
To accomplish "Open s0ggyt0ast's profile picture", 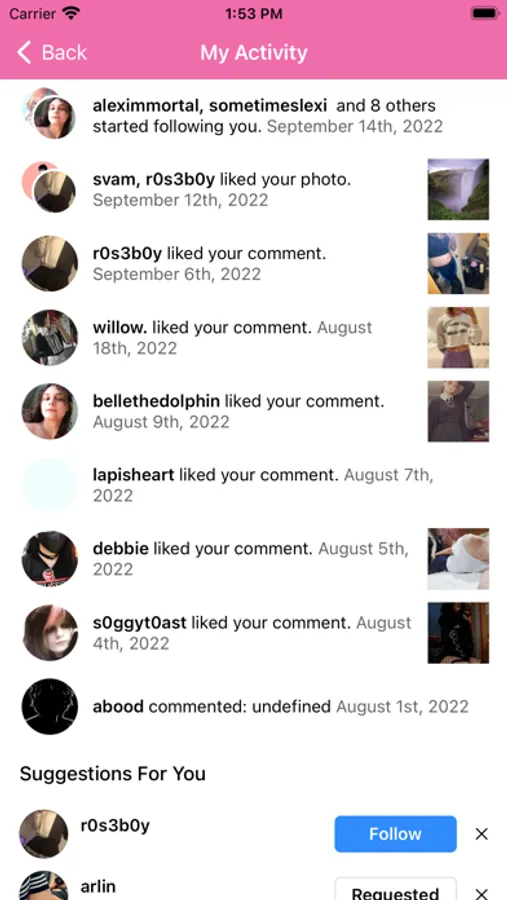I will [x=49, y=633].
